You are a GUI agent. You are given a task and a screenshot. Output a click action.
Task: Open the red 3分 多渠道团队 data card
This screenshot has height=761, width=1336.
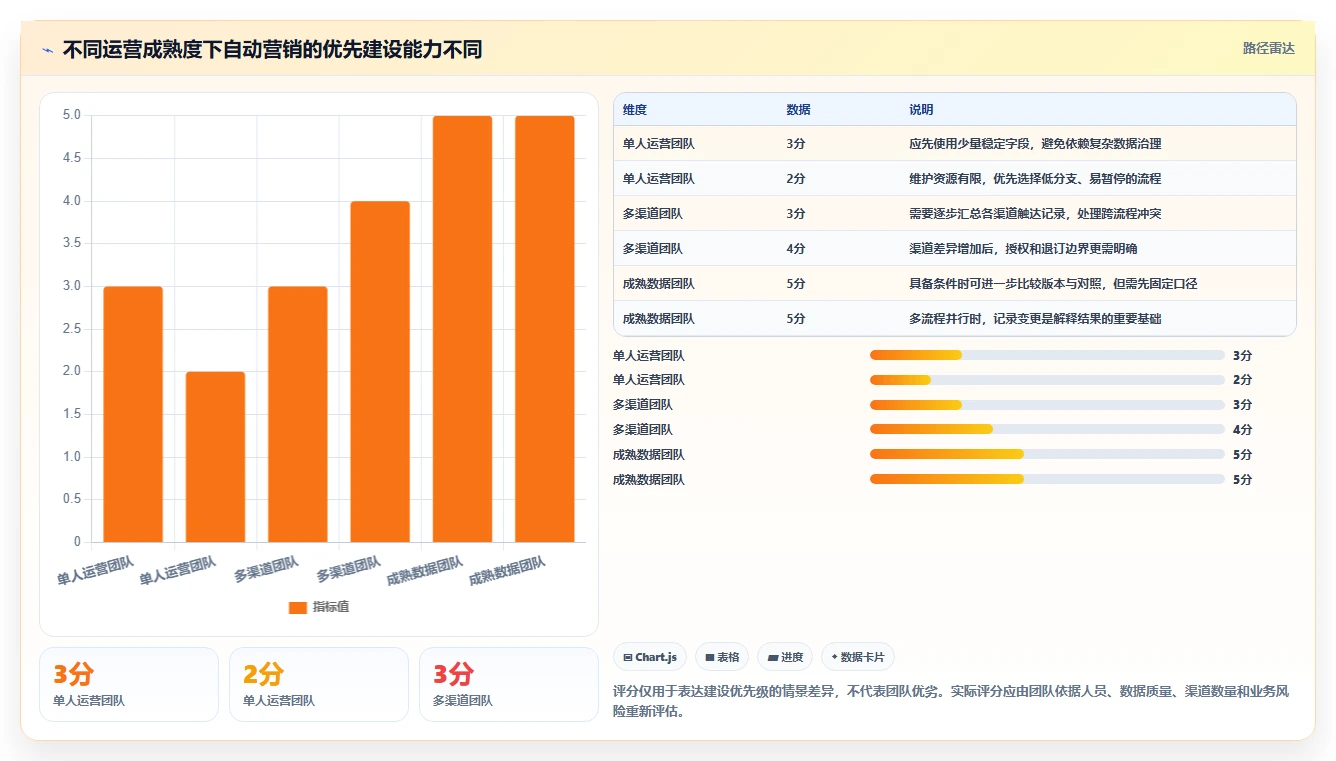[x=509, y=684]
